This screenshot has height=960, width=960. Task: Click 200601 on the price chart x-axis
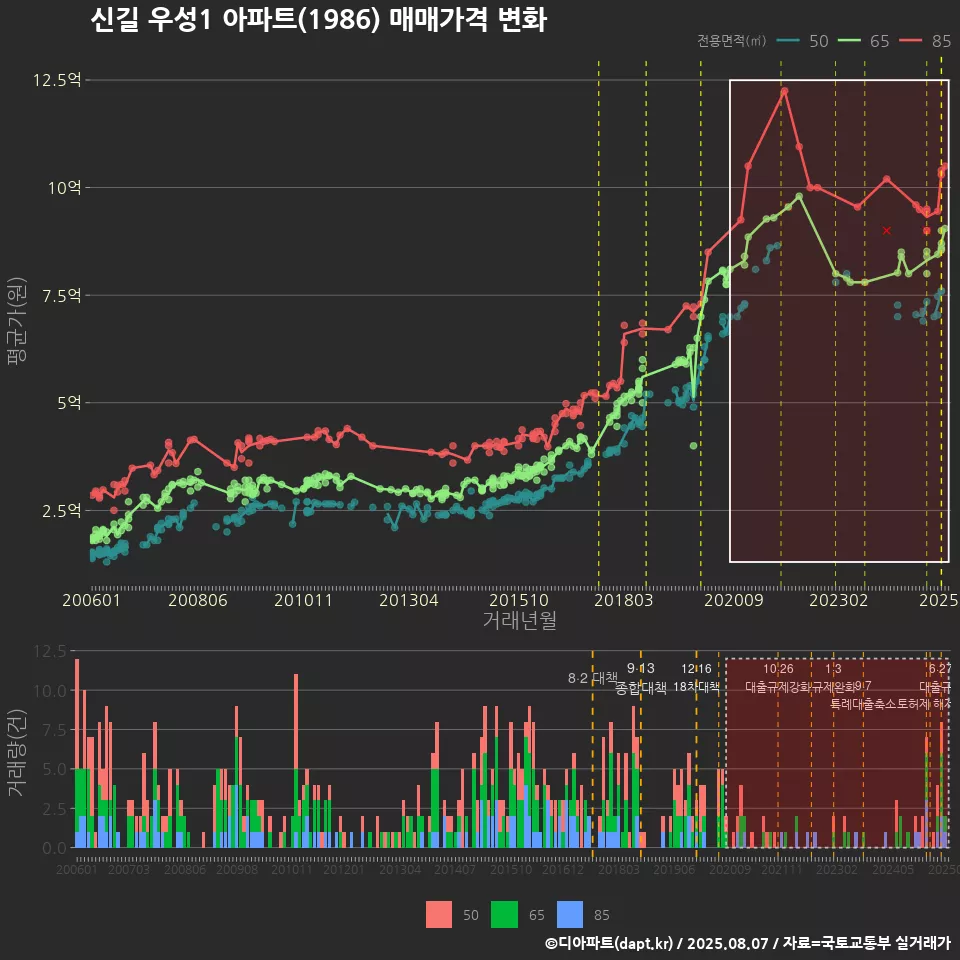[91, 600]
